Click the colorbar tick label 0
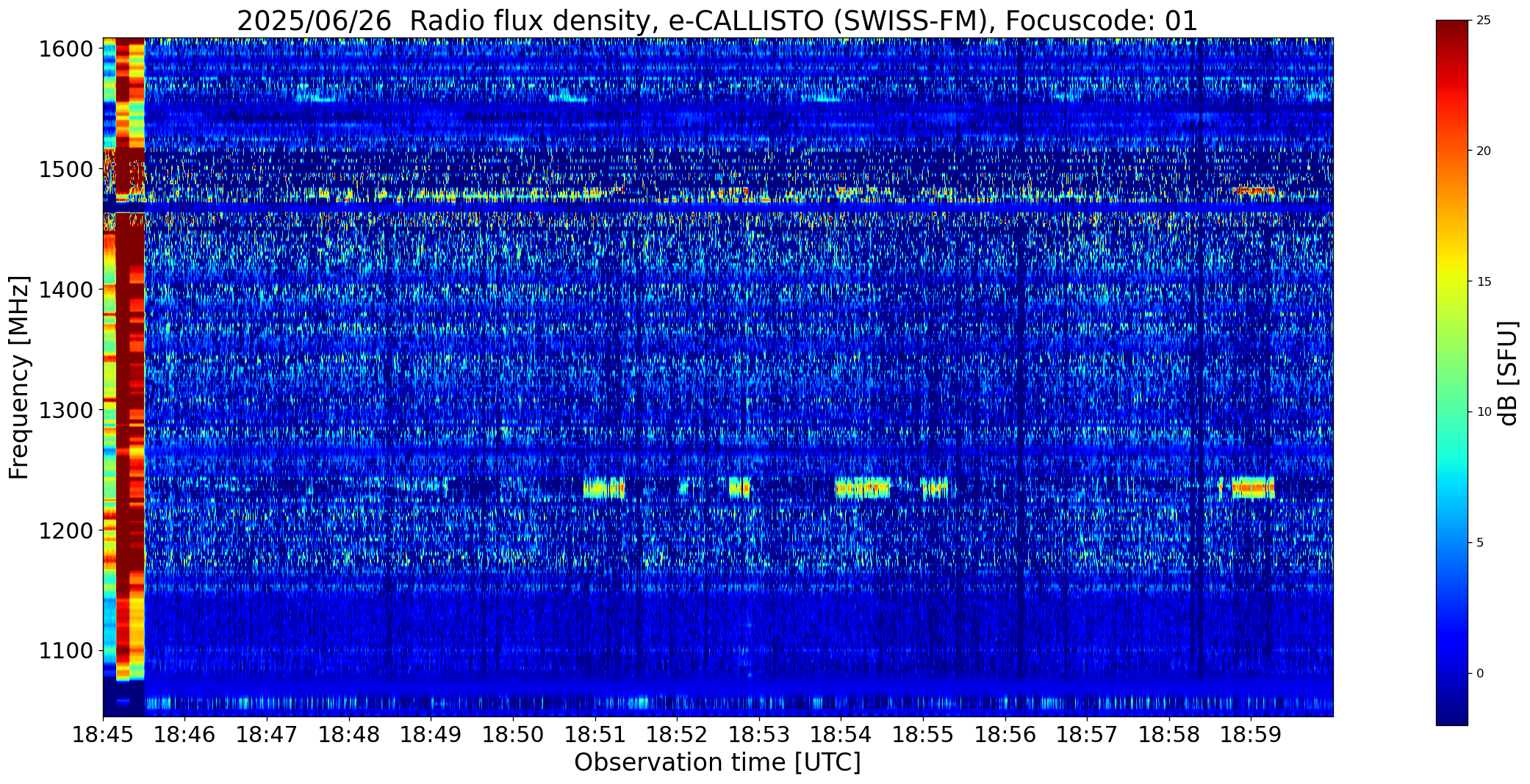 click(1480, 674)
